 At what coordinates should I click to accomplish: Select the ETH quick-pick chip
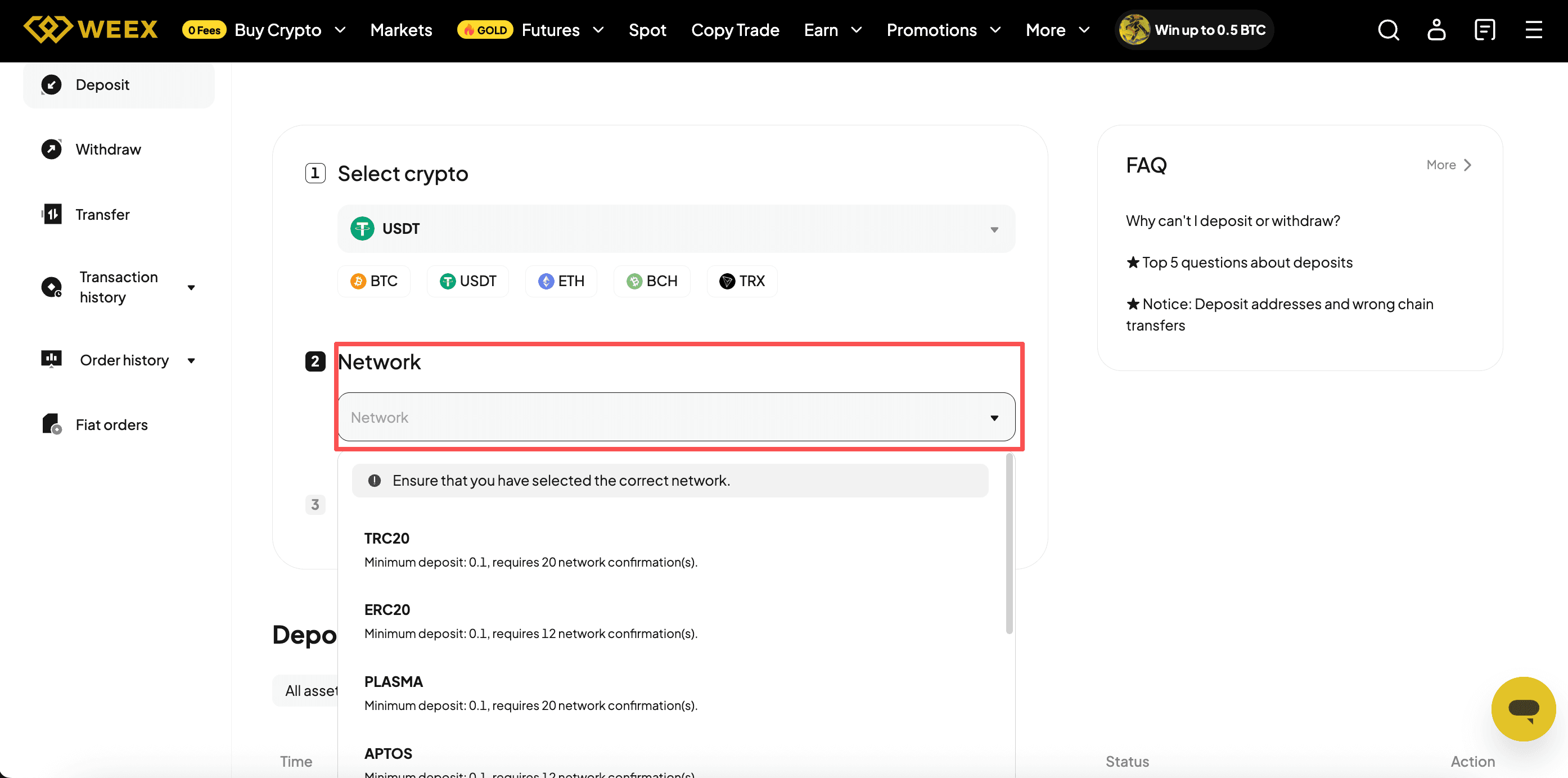point(561,281)
